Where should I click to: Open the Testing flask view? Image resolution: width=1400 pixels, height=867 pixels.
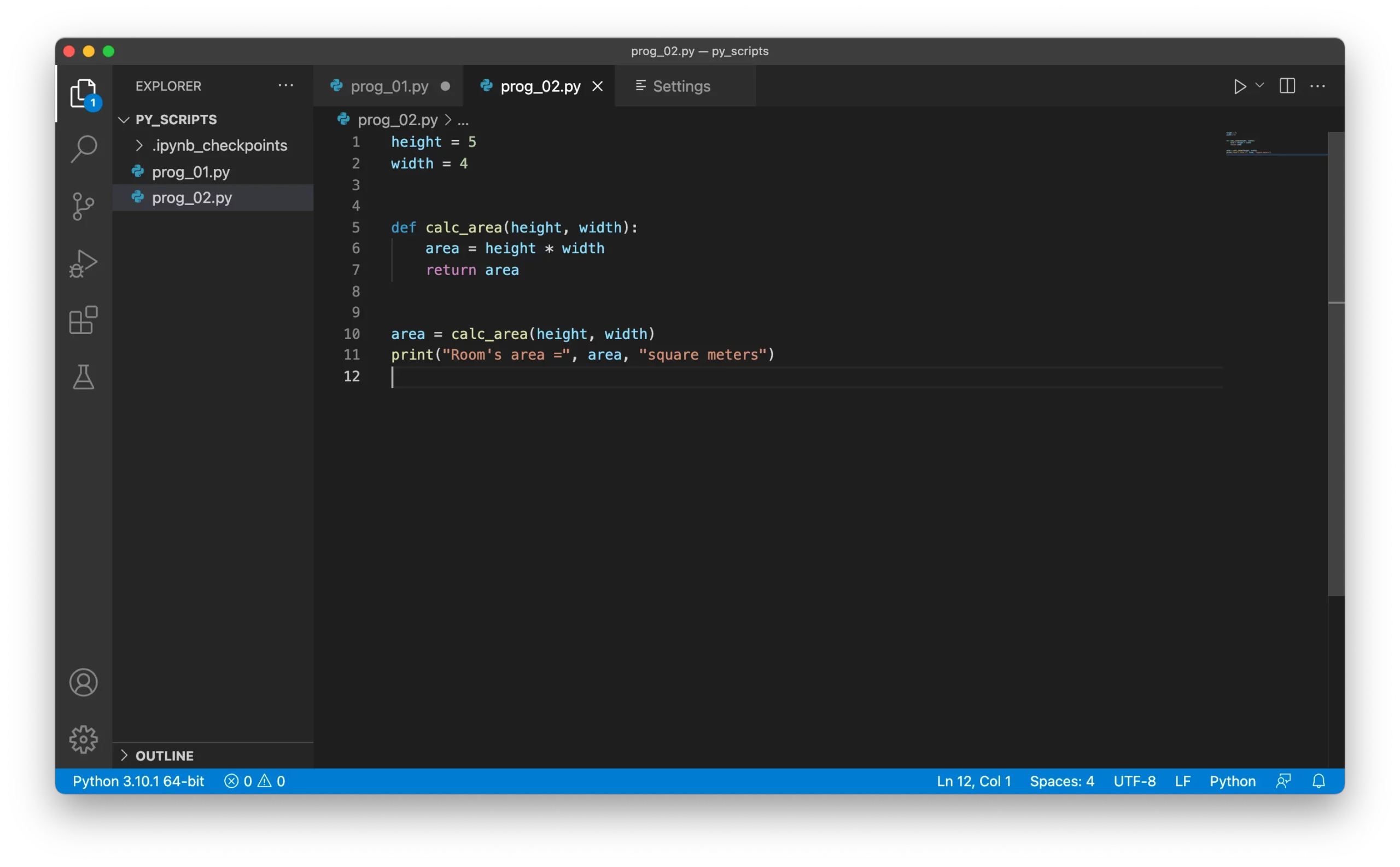(84, 377)
